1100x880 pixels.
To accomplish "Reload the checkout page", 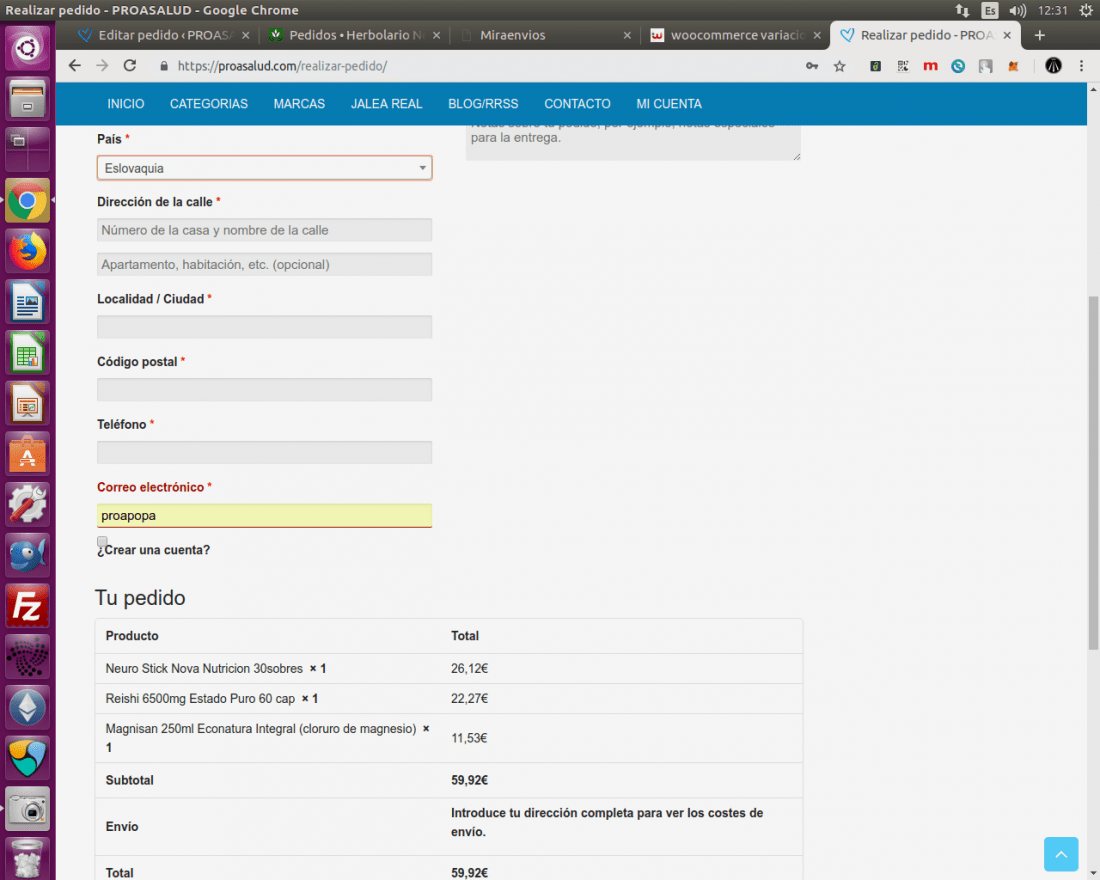I will click(x=130, y=66).
